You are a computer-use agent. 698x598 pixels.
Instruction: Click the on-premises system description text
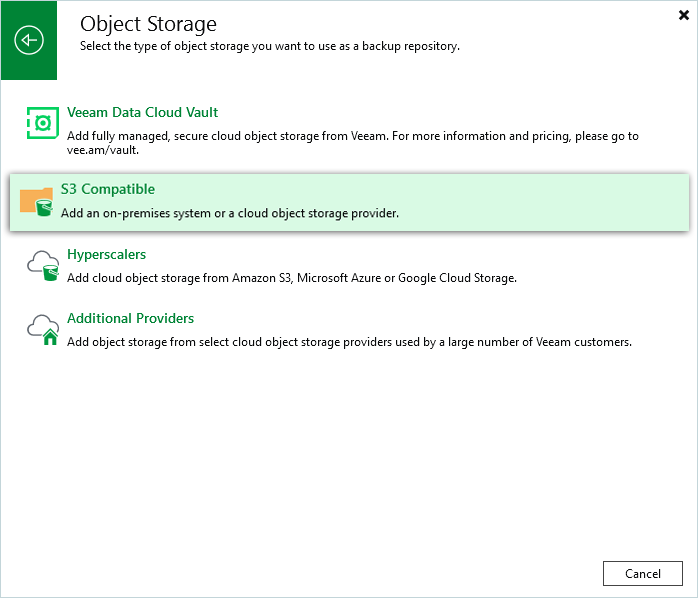pyautogui.click(x=229, y=213)
